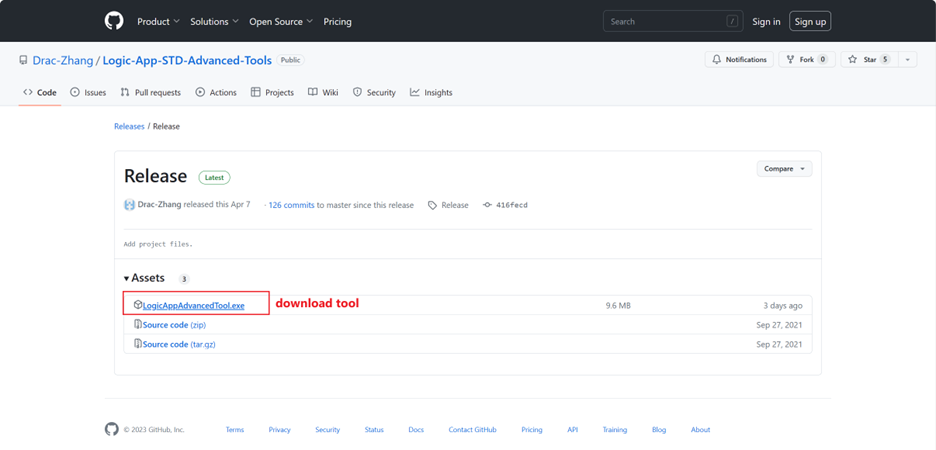Screen dimensions: 936x450
Task: Go to the Pricing page in header
Action: pos(337,21)
